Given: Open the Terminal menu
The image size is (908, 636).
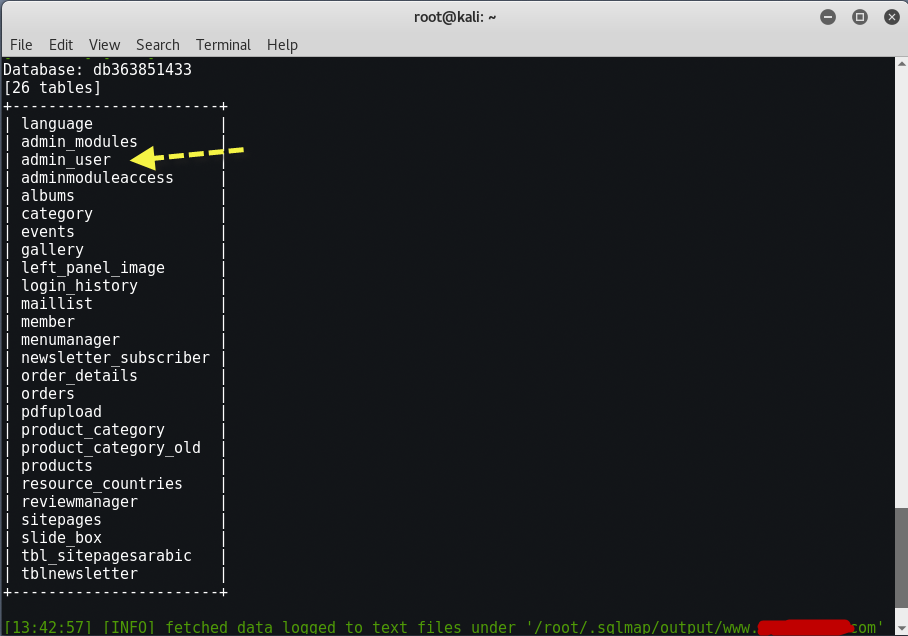Looking at the screenshot, I should click(223, 45).
